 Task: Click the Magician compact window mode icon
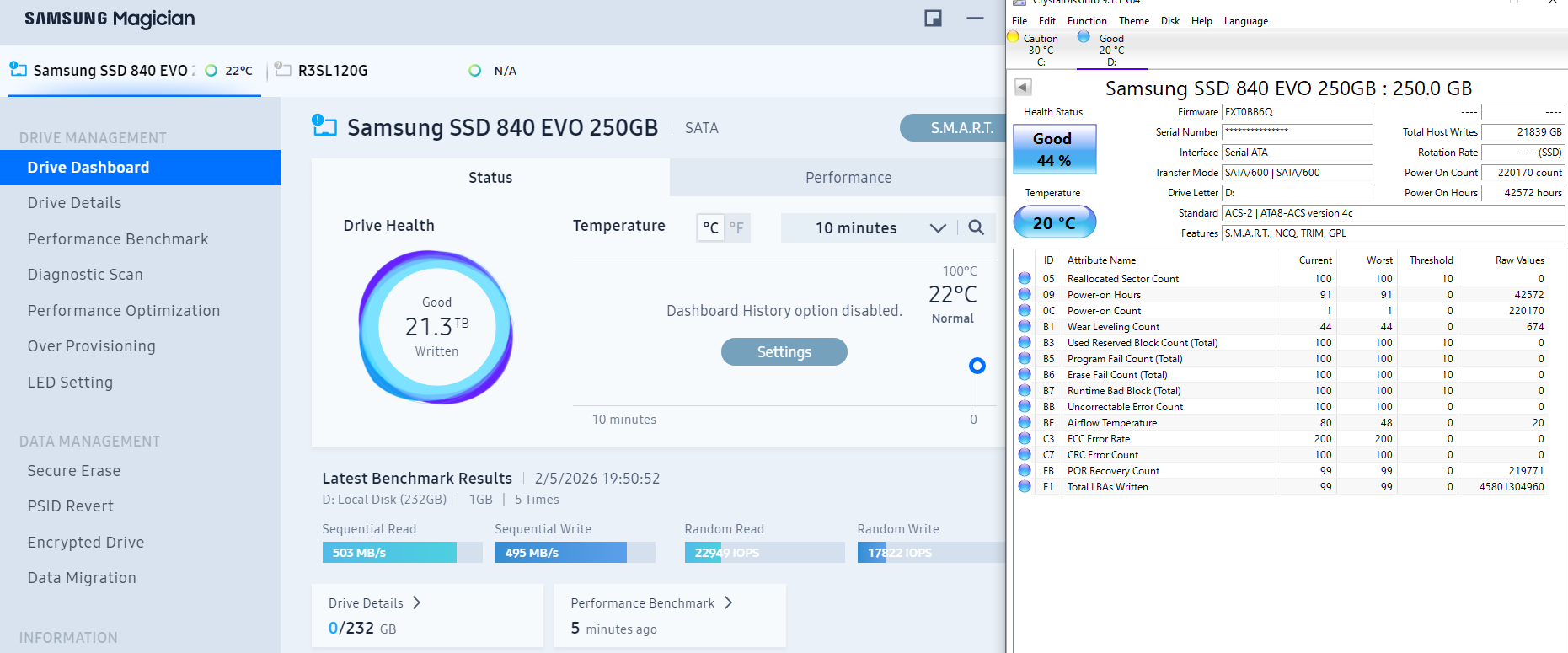(933, 19)
